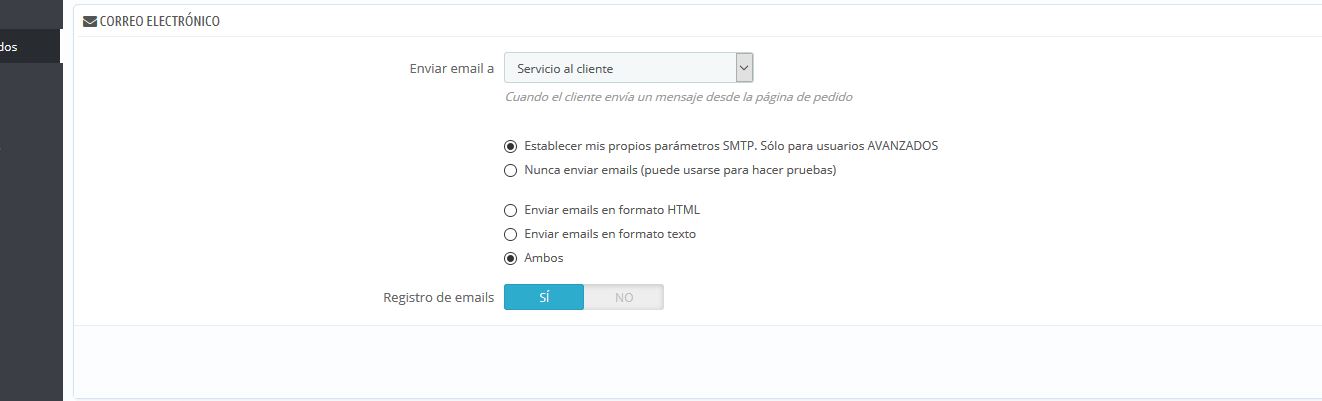Viewport: 1322px width, 401px height.
Task: Open the Servicio al cliente combo box
Action: [x=628, y=68]
